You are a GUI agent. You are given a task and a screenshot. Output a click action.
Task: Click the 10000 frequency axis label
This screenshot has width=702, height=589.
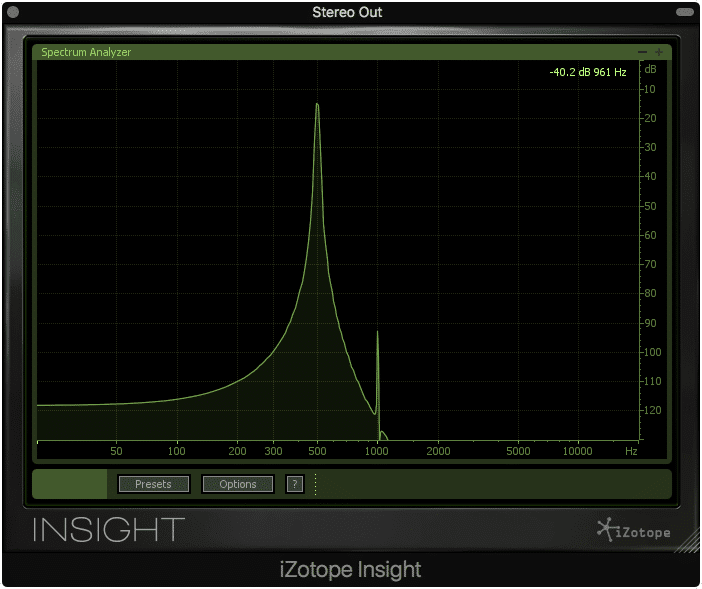point(577,451)
